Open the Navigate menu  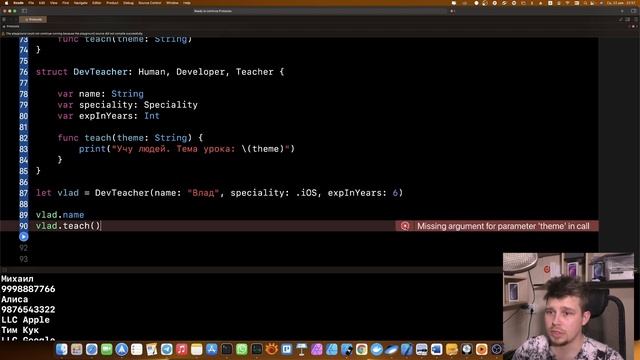click(80, 3)
